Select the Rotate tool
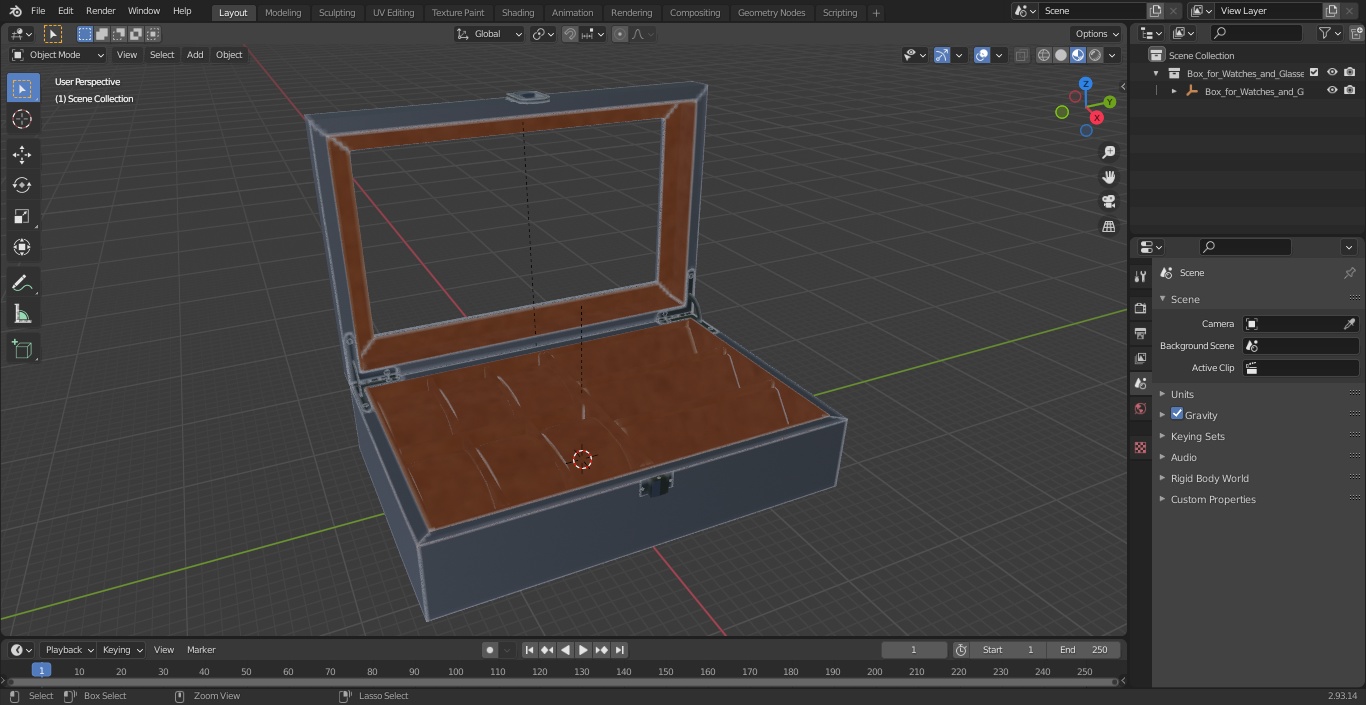 click(22, 185)
